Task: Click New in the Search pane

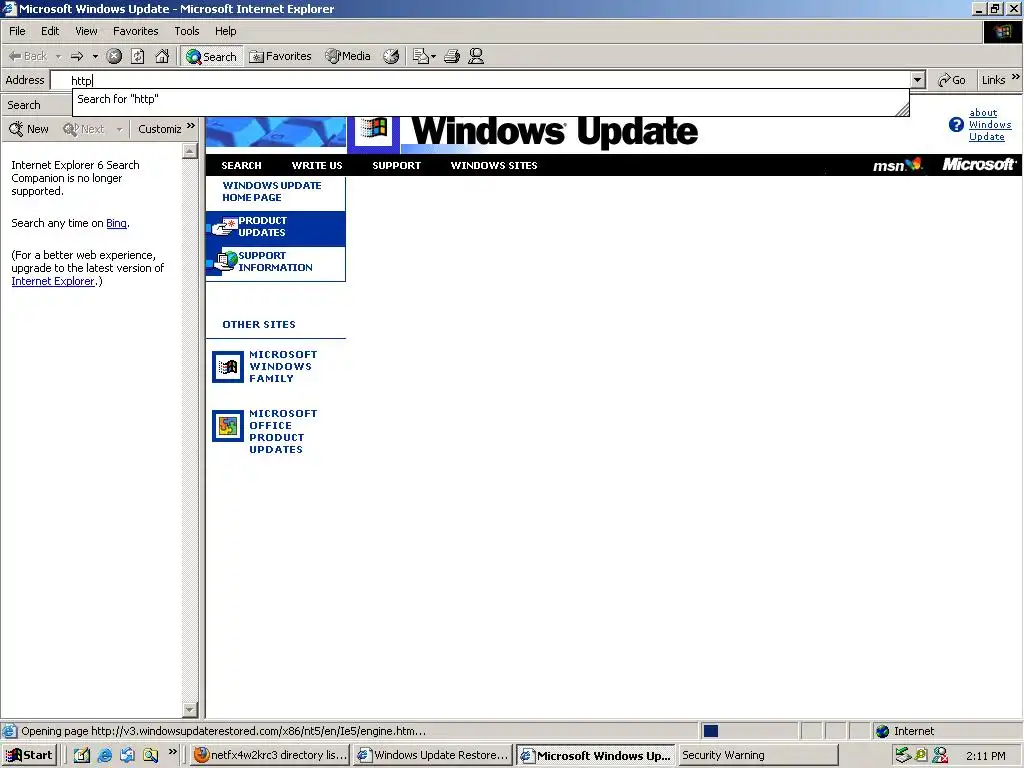Action: pos(29,129)
